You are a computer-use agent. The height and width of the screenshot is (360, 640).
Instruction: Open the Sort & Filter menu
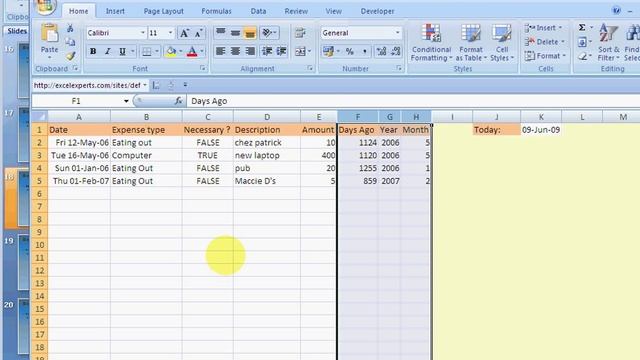[x=608, y=42]
